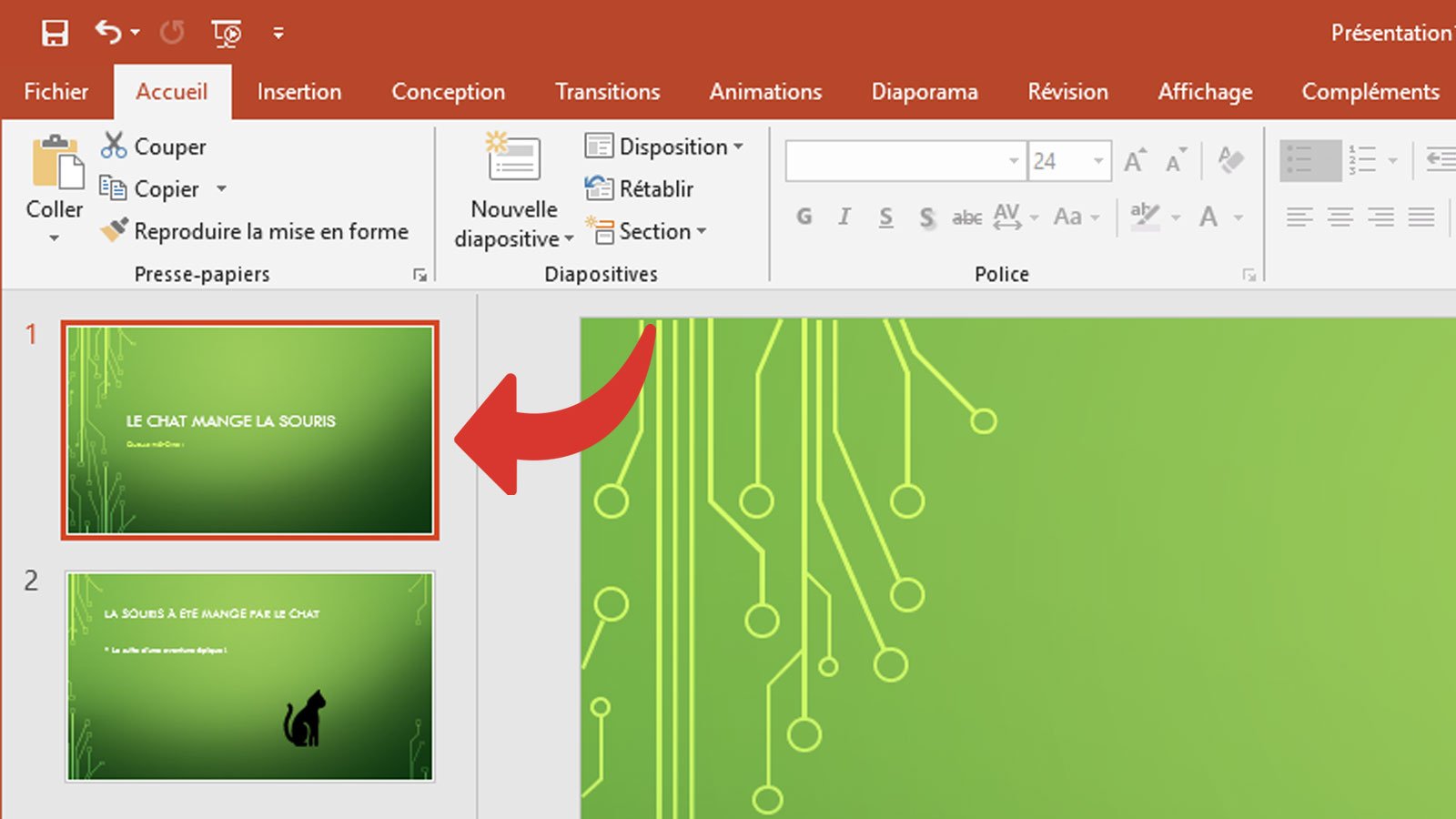Apply italic formatting with the I icon
Viewport: 1456px width, 819px height.
(844, 217)
